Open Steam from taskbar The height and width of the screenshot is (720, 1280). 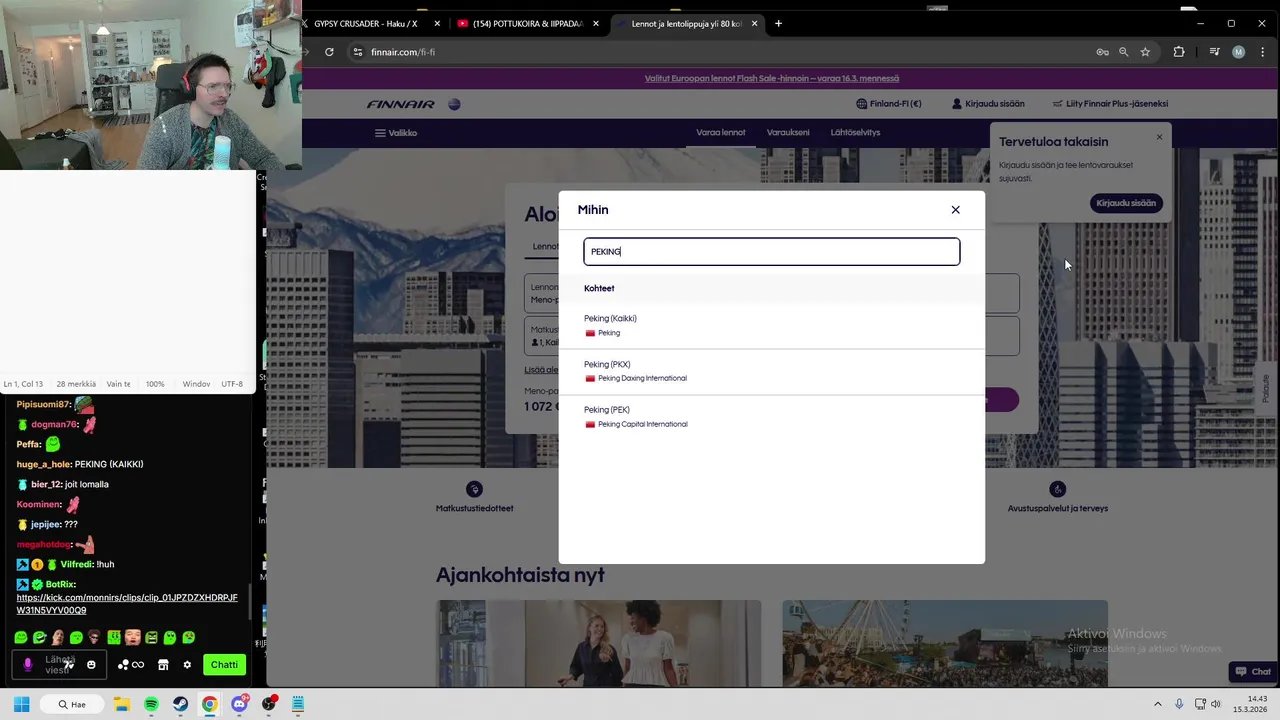(x=180, y=704)
